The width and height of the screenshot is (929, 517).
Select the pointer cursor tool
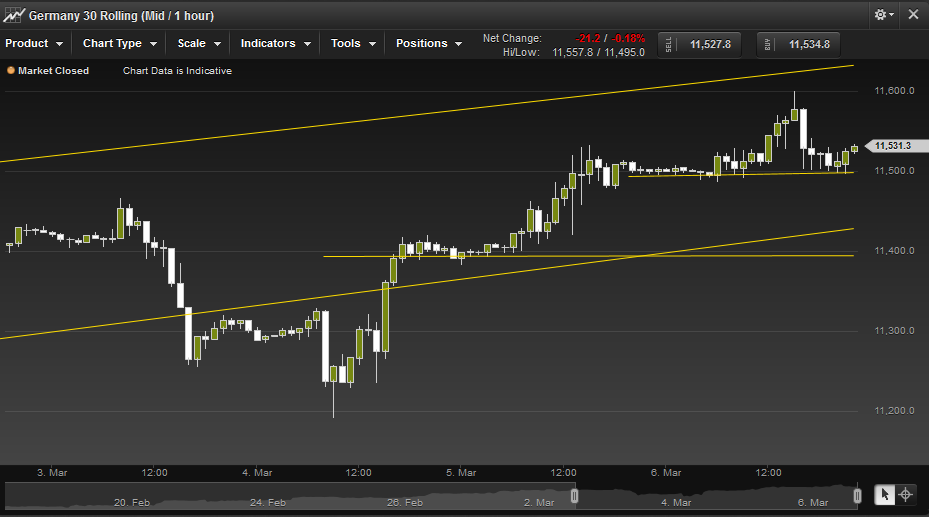click(885, 494)
